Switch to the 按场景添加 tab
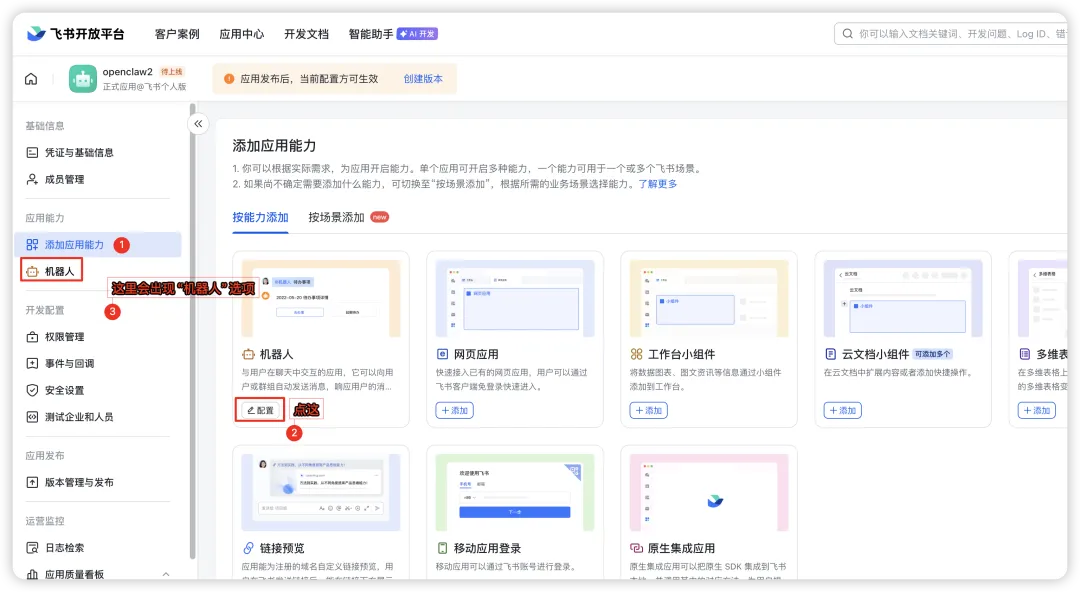Image resolution: width=1080 pixels, height=592 pixels. (x=336, y=217)
